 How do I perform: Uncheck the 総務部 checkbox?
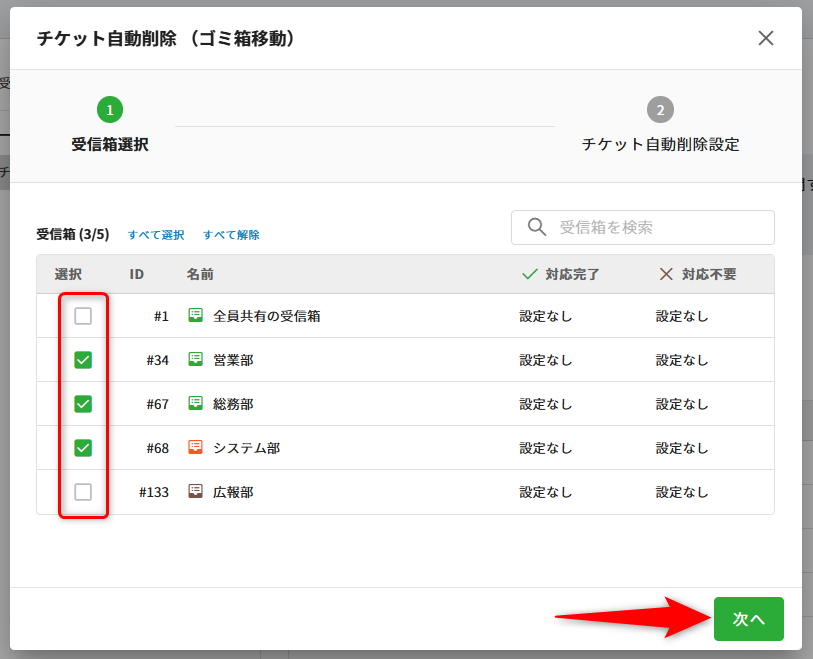pos(83,404)
